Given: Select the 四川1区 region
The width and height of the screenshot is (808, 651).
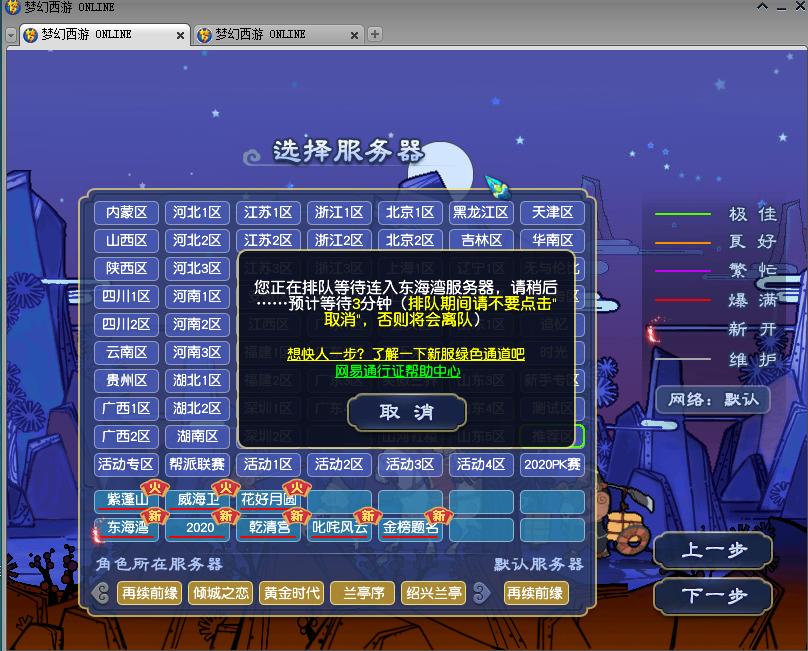Looking at the screenshot, I should click(x=126, y=296).
